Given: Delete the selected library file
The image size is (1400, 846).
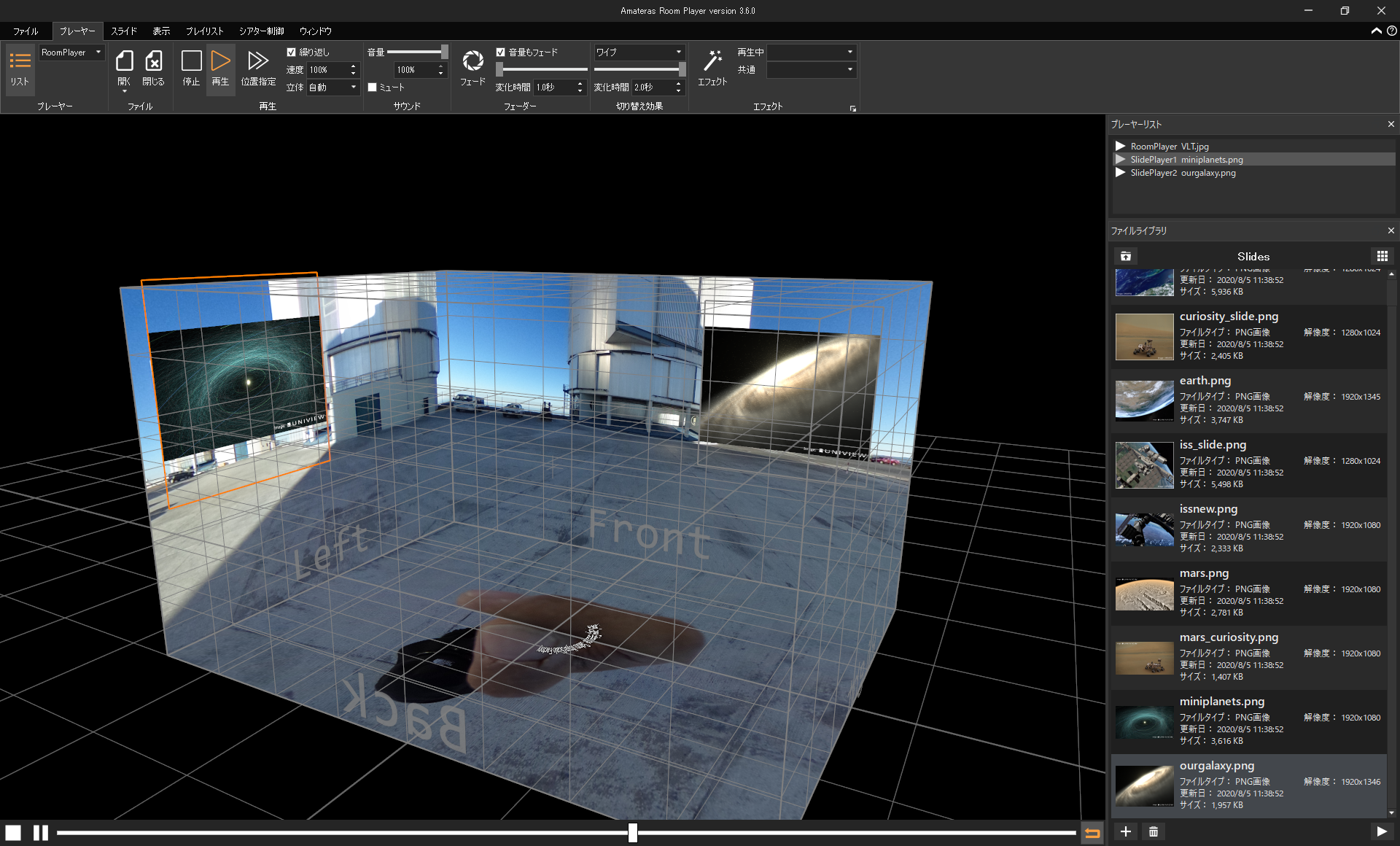Looking at the screenshot, I should [1153, 831].
